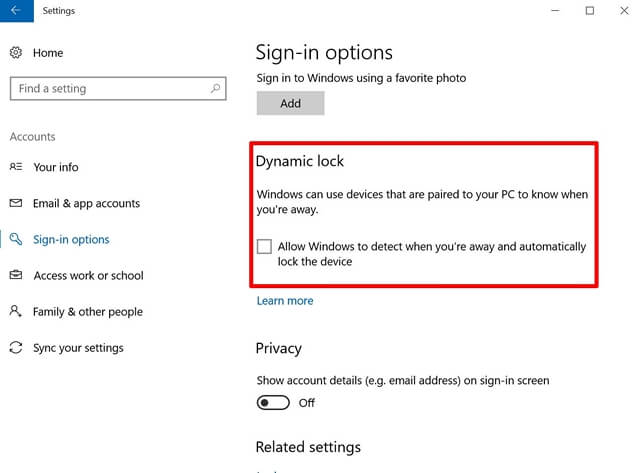Click the Home gear icon
The image size is (640, 473).
(16, 52)
